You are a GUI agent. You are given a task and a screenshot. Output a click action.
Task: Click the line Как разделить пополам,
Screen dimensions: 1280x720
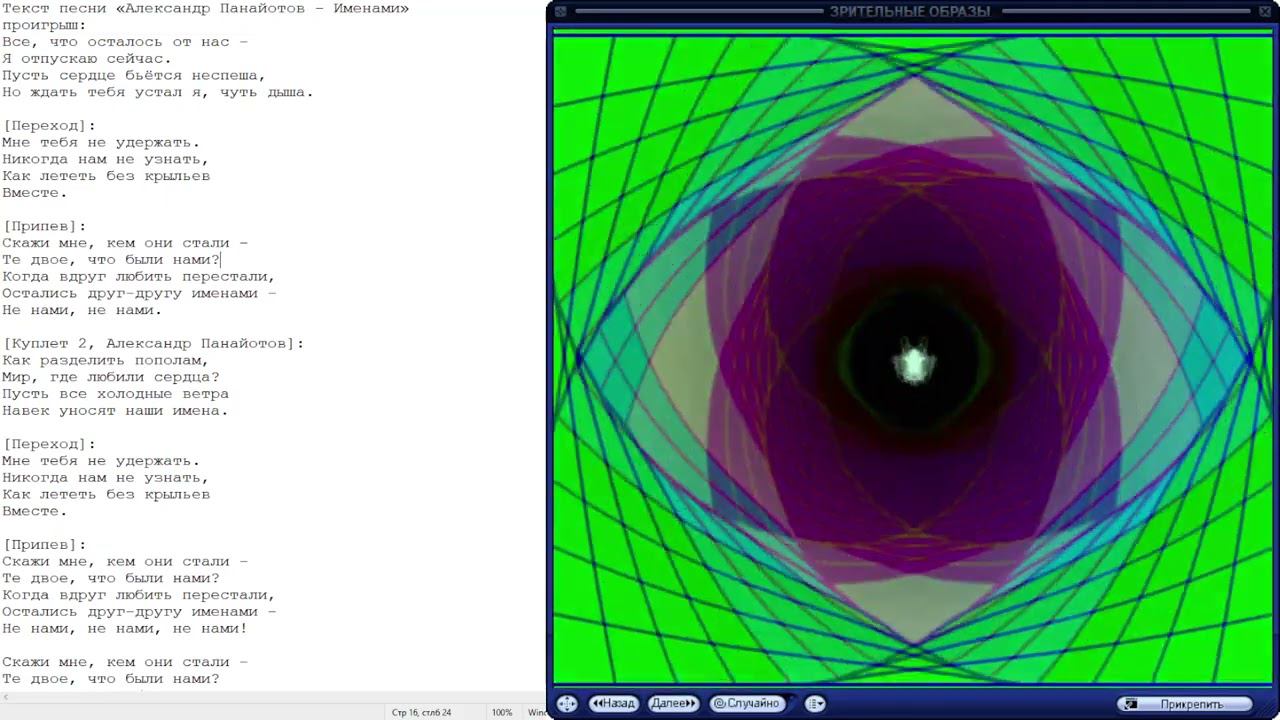tap(106, 360)
